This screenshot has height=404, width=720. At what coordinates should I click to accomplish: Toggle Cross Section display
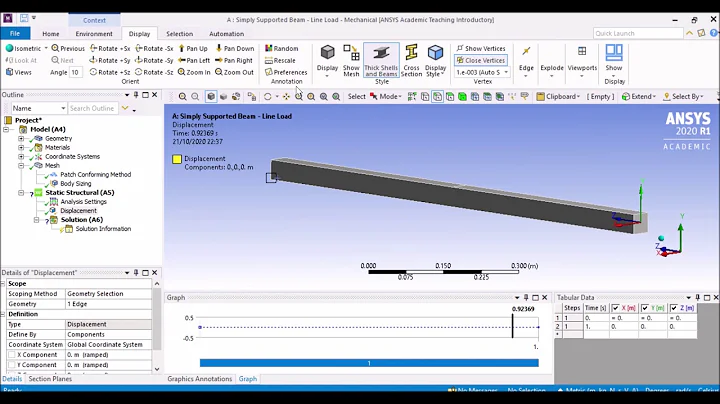(x=411, y=61)
